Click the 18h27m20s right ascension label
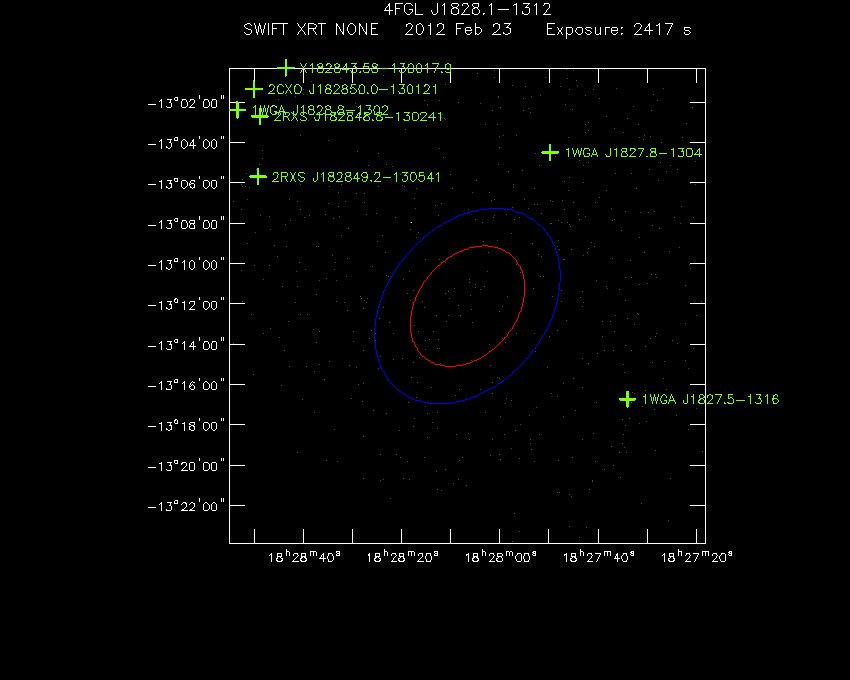 697,557
